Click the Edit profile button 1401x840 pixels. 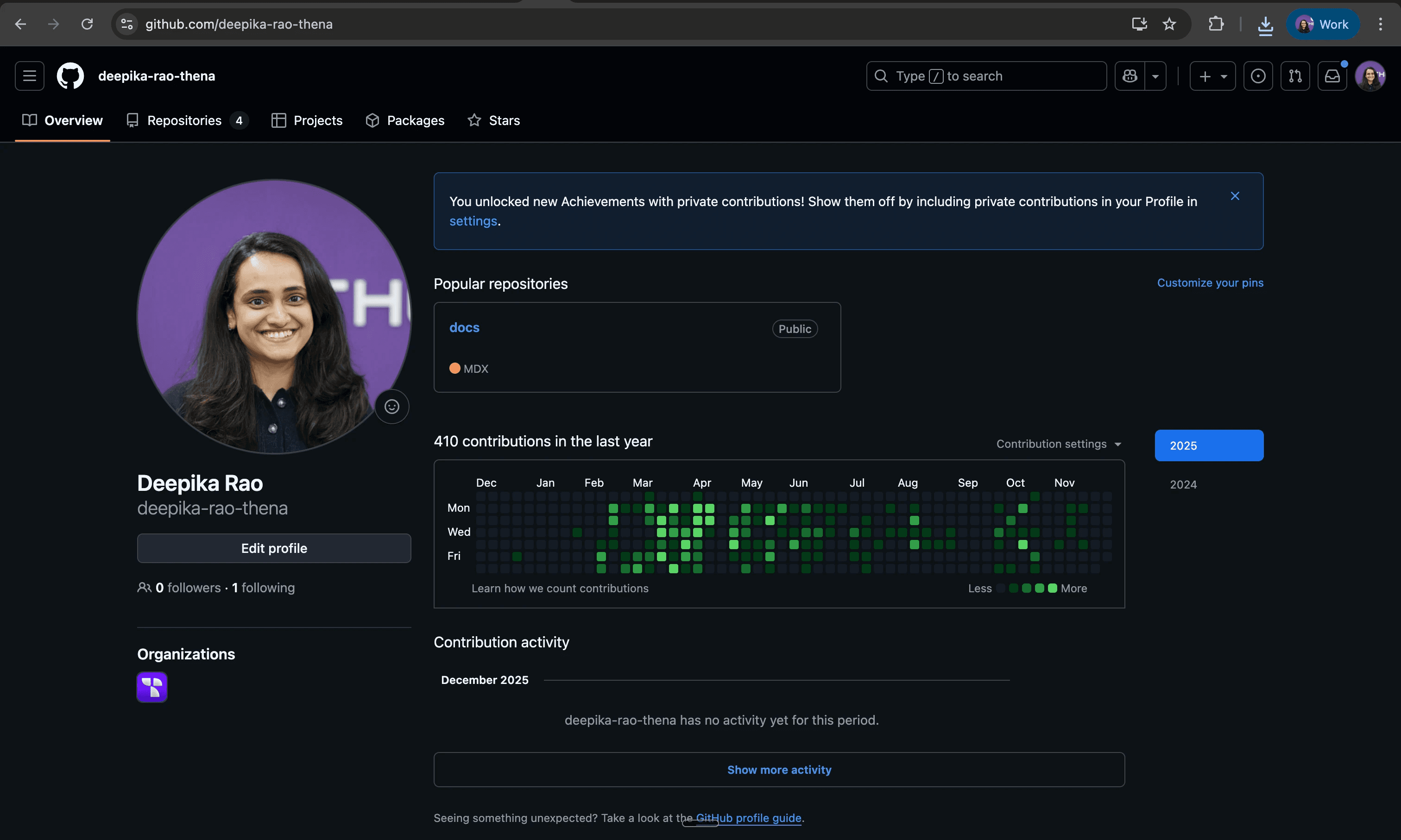(x=274, y=548)
